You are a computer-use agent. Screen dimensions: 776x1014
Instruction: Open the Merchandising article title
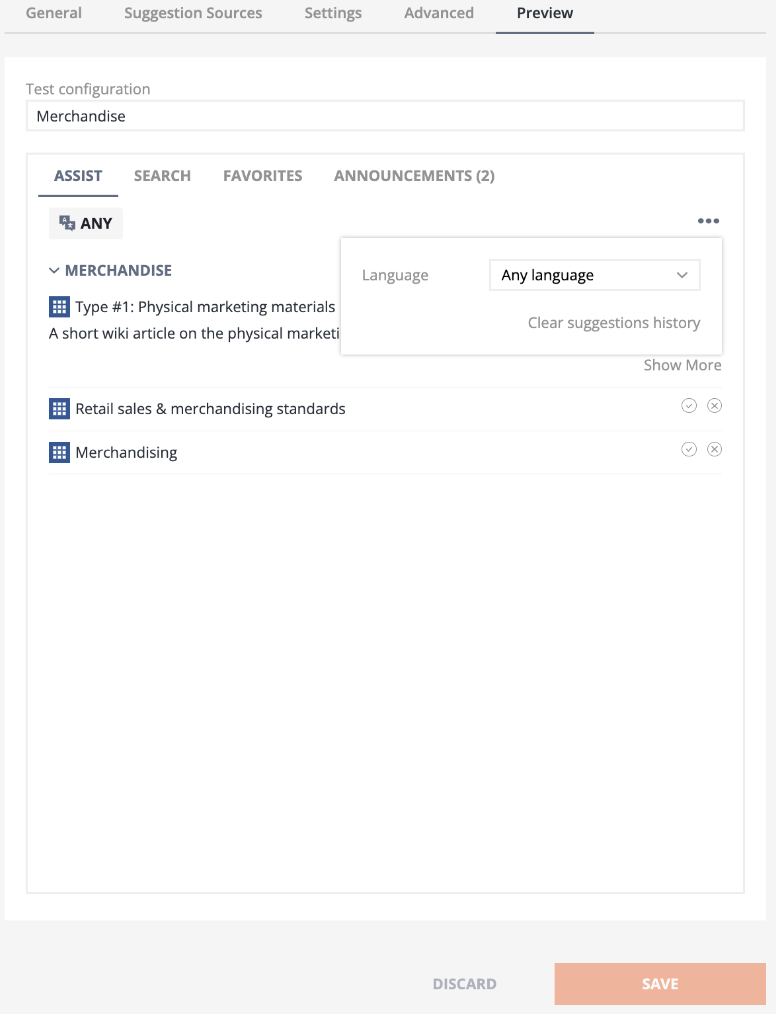pyautogui.click(x=126, y=453)
